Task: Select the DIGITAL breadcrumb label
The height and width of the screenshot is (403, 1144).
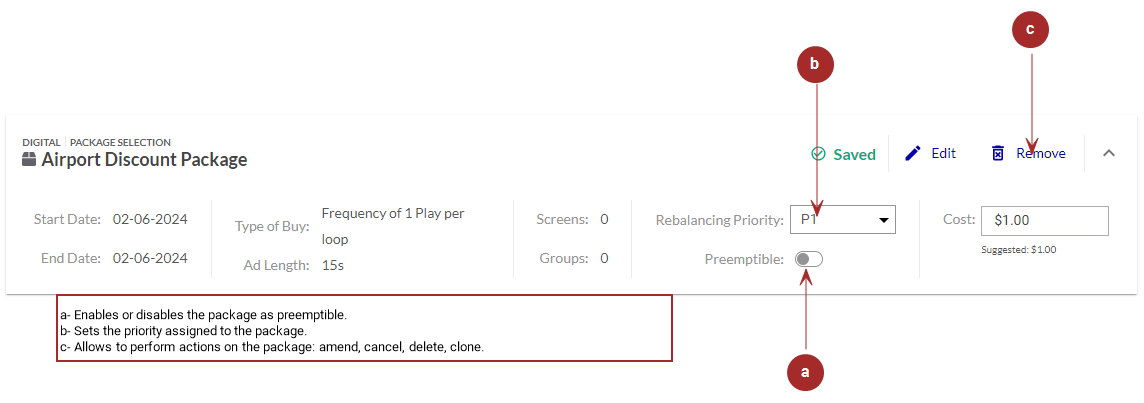Action: pos(41,142)
